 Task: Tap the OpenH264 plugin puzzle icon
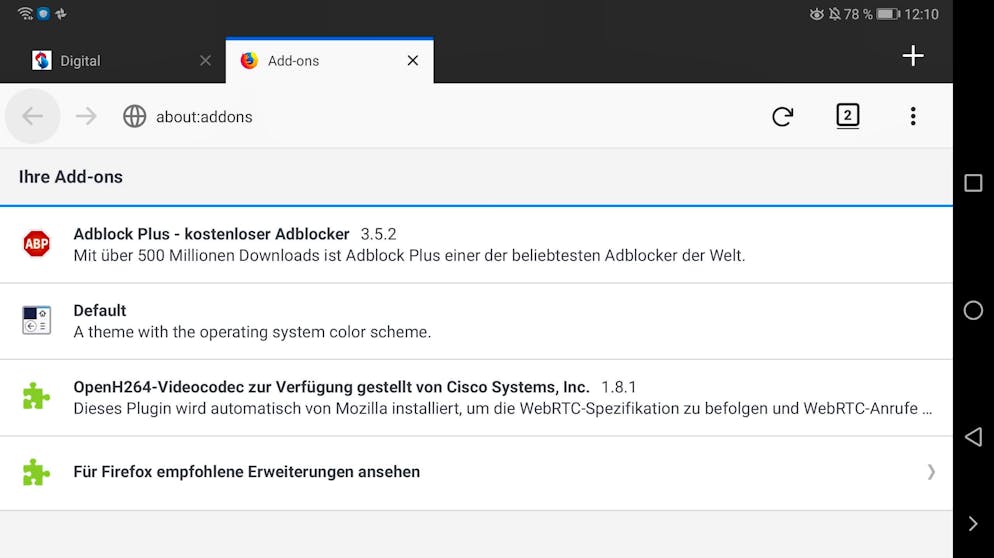click(x=37, y=396)
